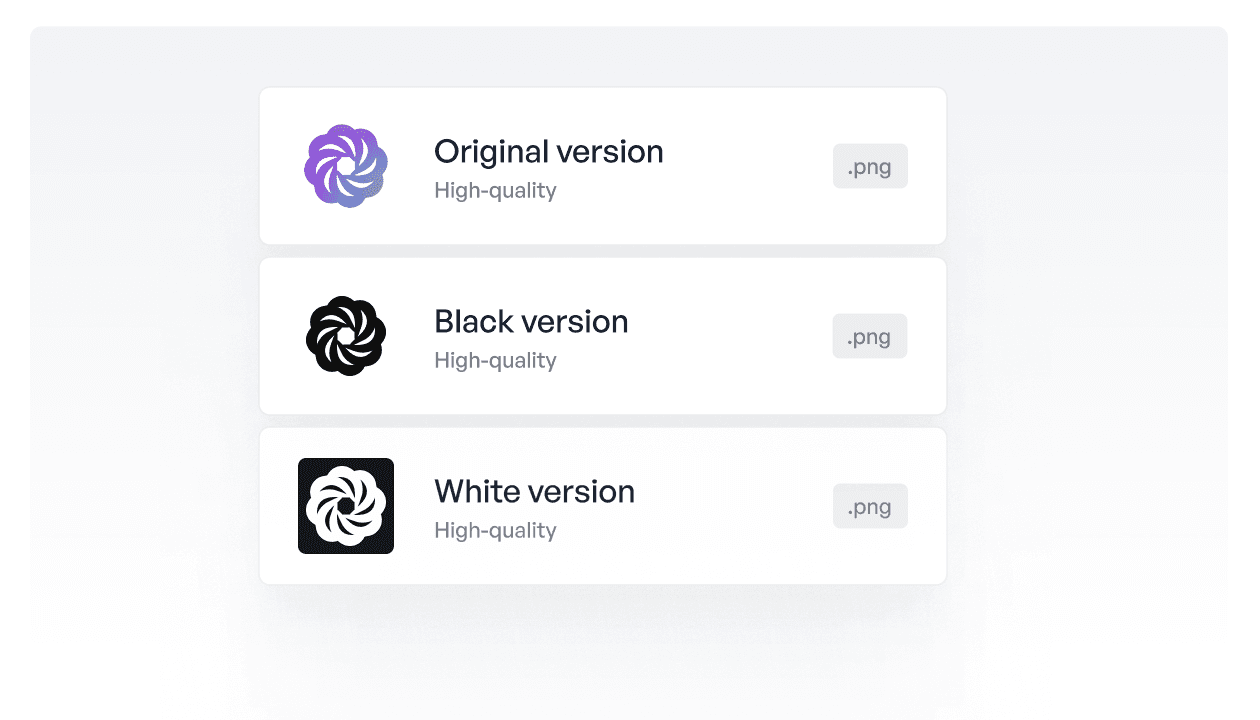1260x720 pixels.
Task: Click "High-quality" under Original version
Action: pos(495,191)
